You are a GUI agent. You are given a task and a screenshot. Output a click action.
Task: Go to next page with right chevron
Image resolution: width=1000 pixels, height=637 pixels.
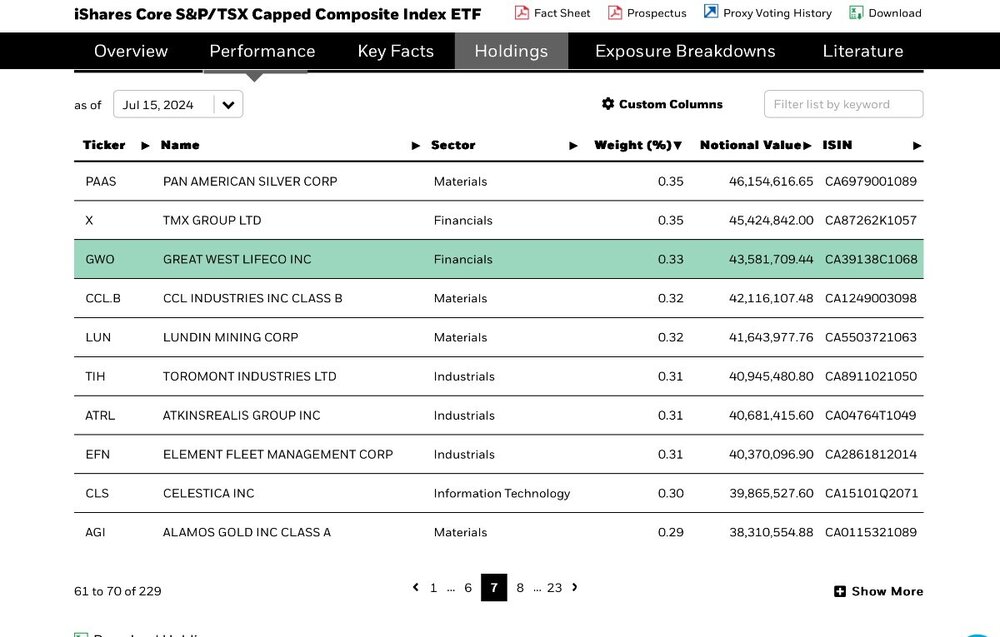tap(575, 587)
